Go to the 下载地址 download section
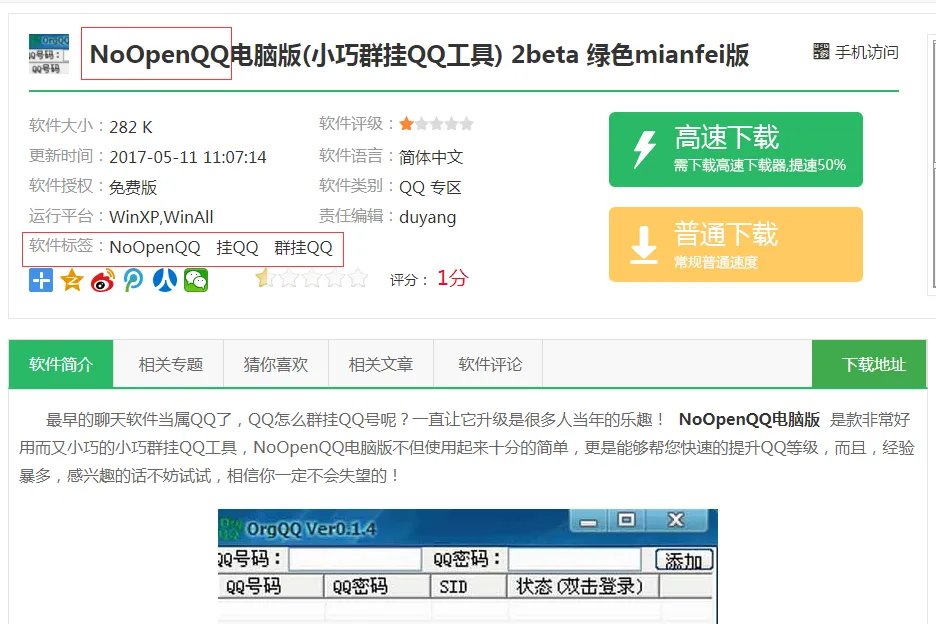 coord(871,364)
